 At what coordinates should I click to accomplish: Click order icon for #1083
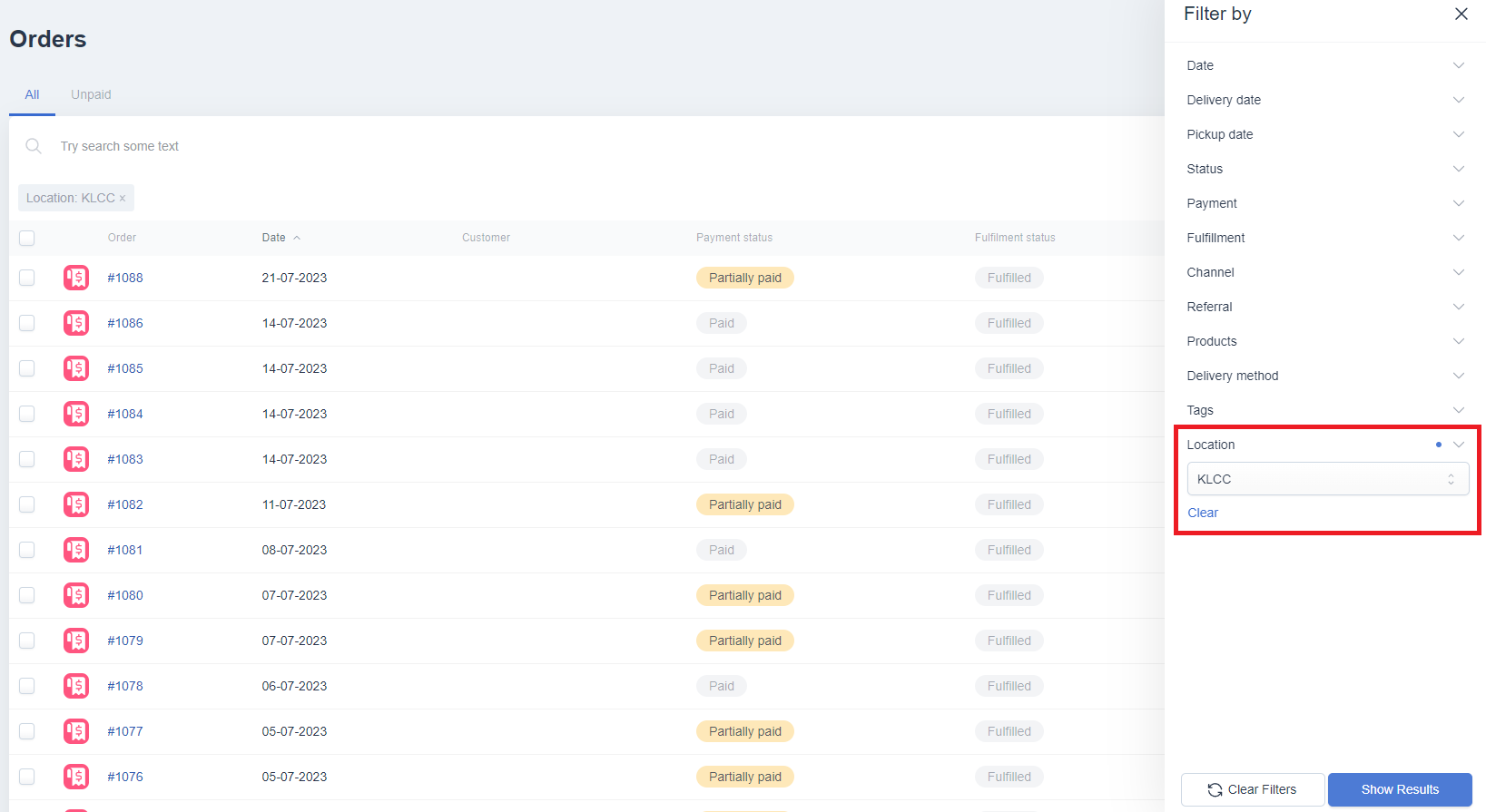(76, 459)
